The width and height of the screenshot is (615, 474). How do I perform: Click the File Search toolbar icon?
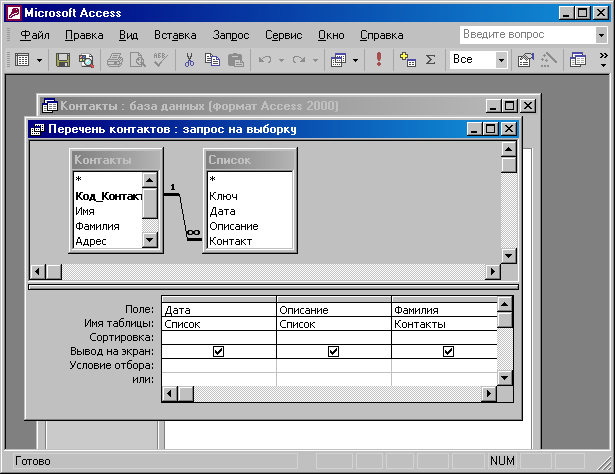(86, 60)
